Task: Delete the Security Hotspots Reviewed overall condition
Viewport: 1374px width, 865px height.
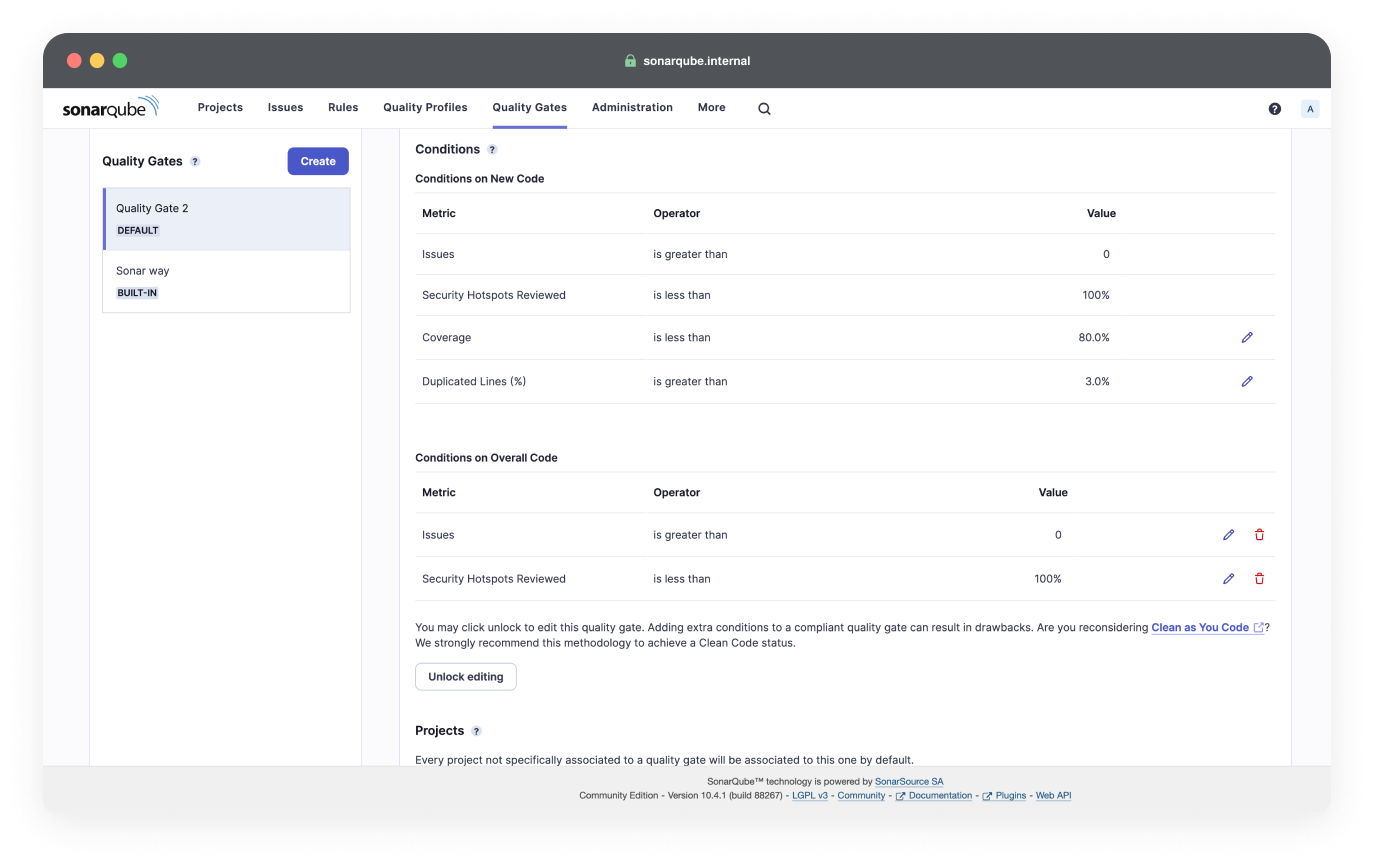Action: 1259,578
